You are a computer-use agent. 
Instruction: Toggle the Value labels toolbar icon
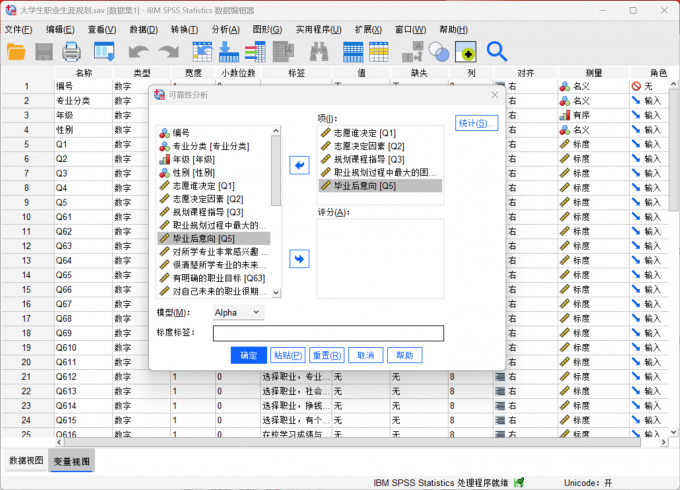412,52
